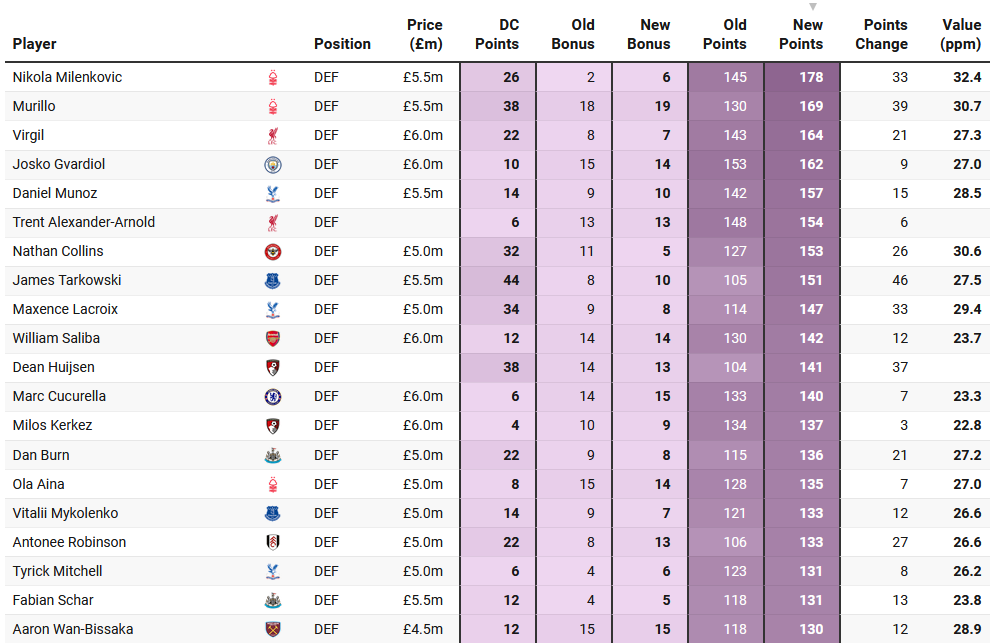Click the Chelsea badge next to Marc Cucurella

(272, 396)
